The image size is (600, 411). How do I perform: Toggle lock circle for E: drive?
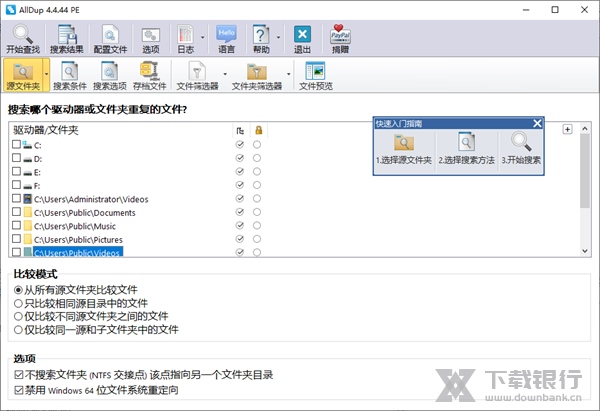257,171
